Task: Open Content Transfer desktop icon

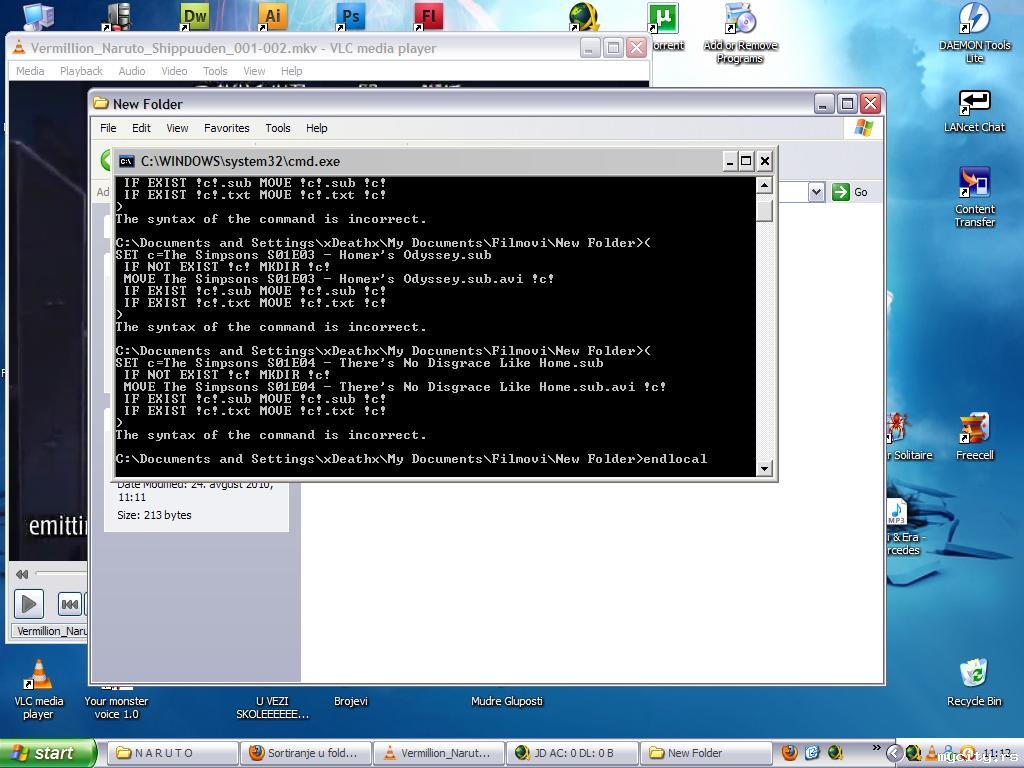Action: (x=974, y=197)
